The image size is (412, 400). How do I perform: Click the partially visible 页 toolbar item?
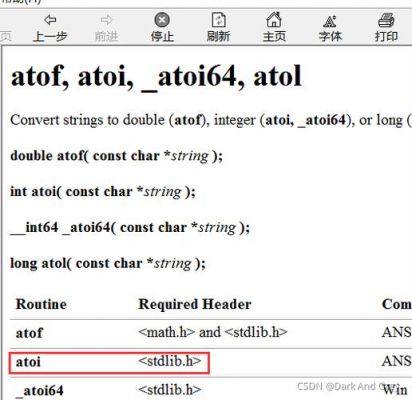pos(6,36)
